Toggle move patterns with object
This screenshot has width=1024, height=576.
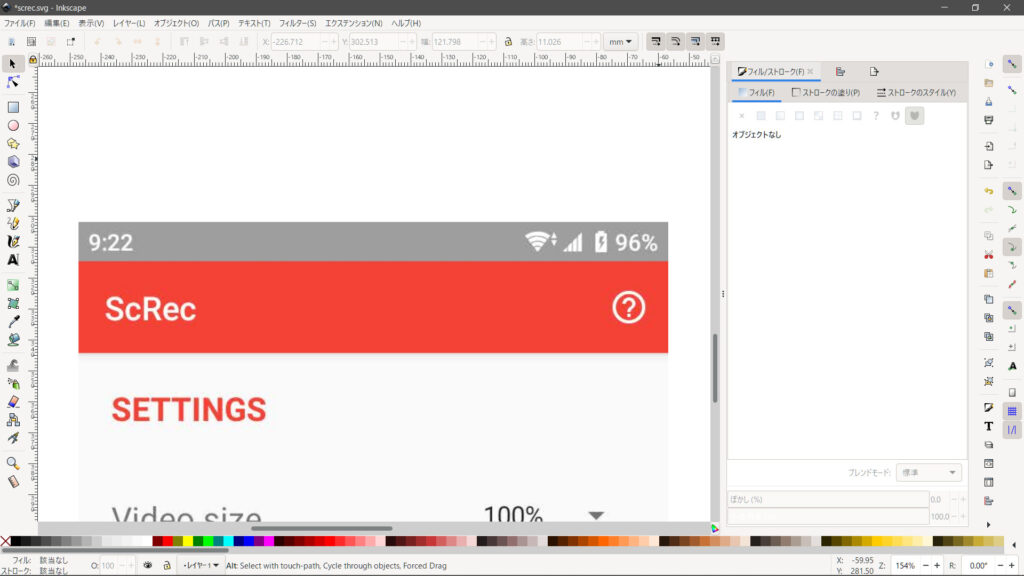click(716, 42)
